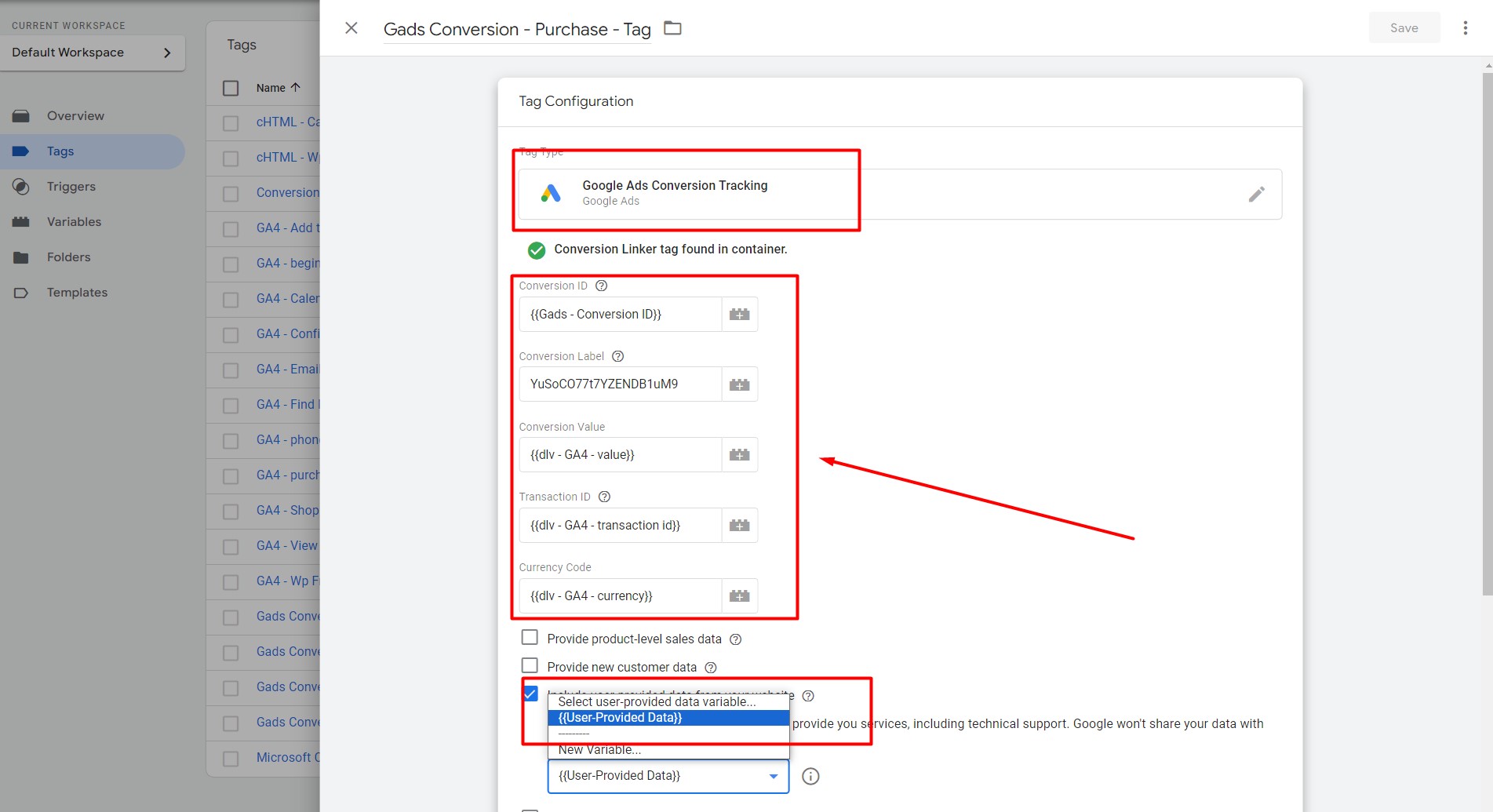This screenshot has height=812, width=1493.
Task: Insert variable for the Conversion Value field
Action: [739, 454]
